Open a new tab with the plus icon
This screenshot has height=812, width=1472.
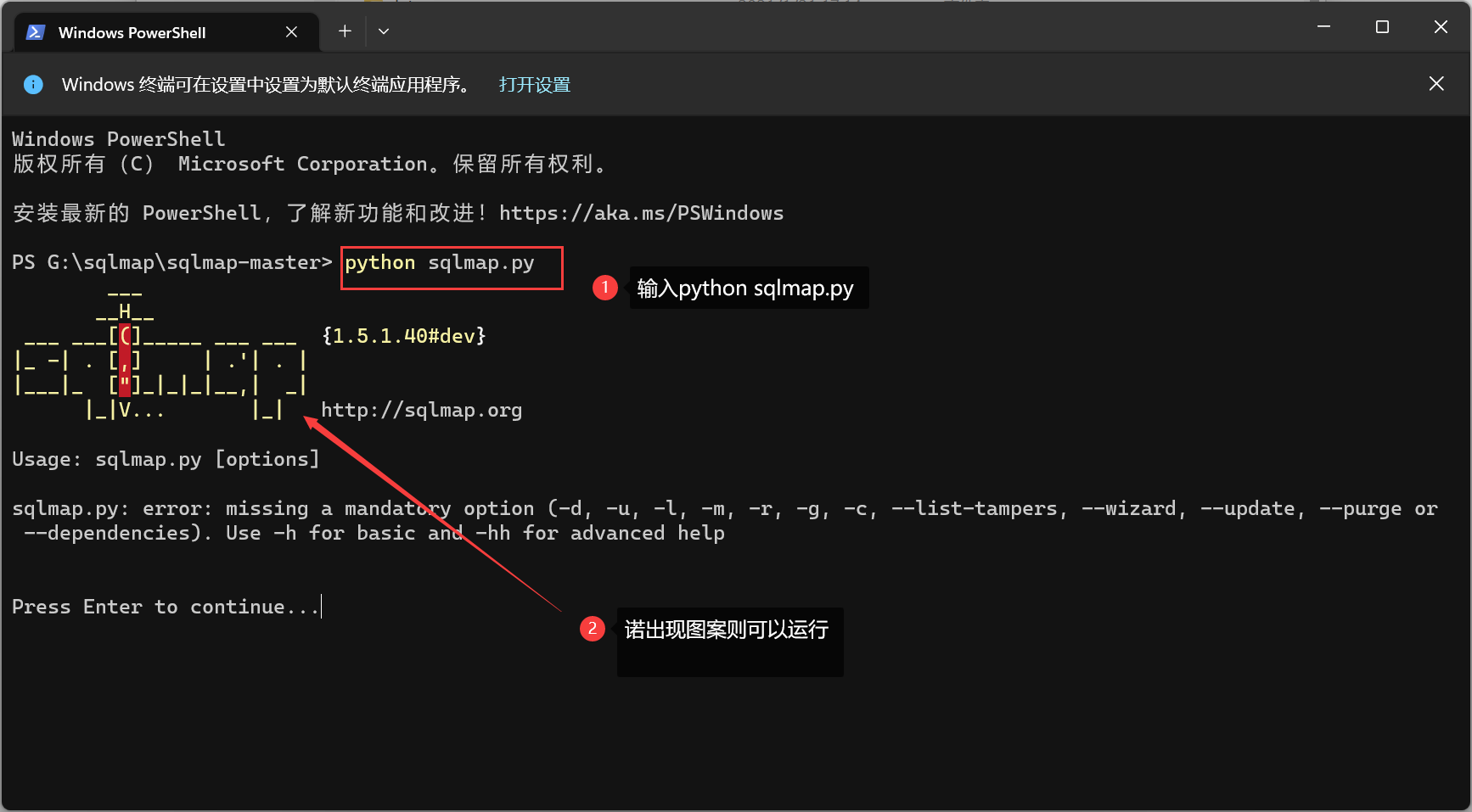coord(345,31)
